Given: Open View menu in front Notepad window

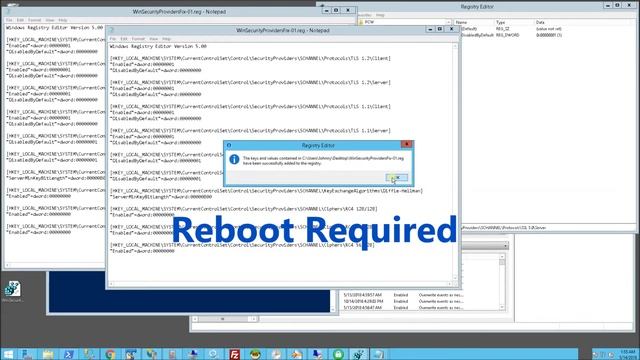Looking at the screenshot, I should [153, 39].
